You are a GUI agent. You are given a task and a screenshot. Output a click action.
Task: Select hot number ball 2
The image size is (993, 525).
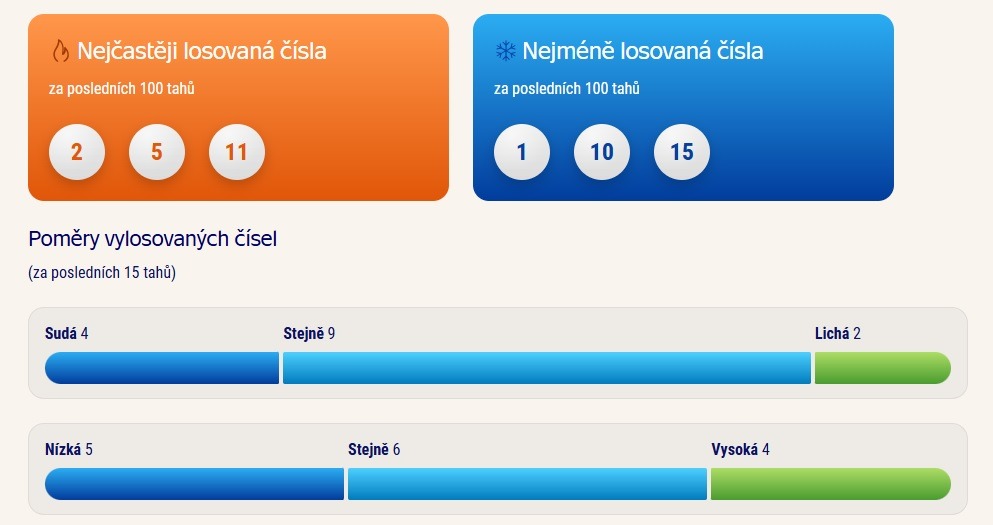click(x=77, y=152)
